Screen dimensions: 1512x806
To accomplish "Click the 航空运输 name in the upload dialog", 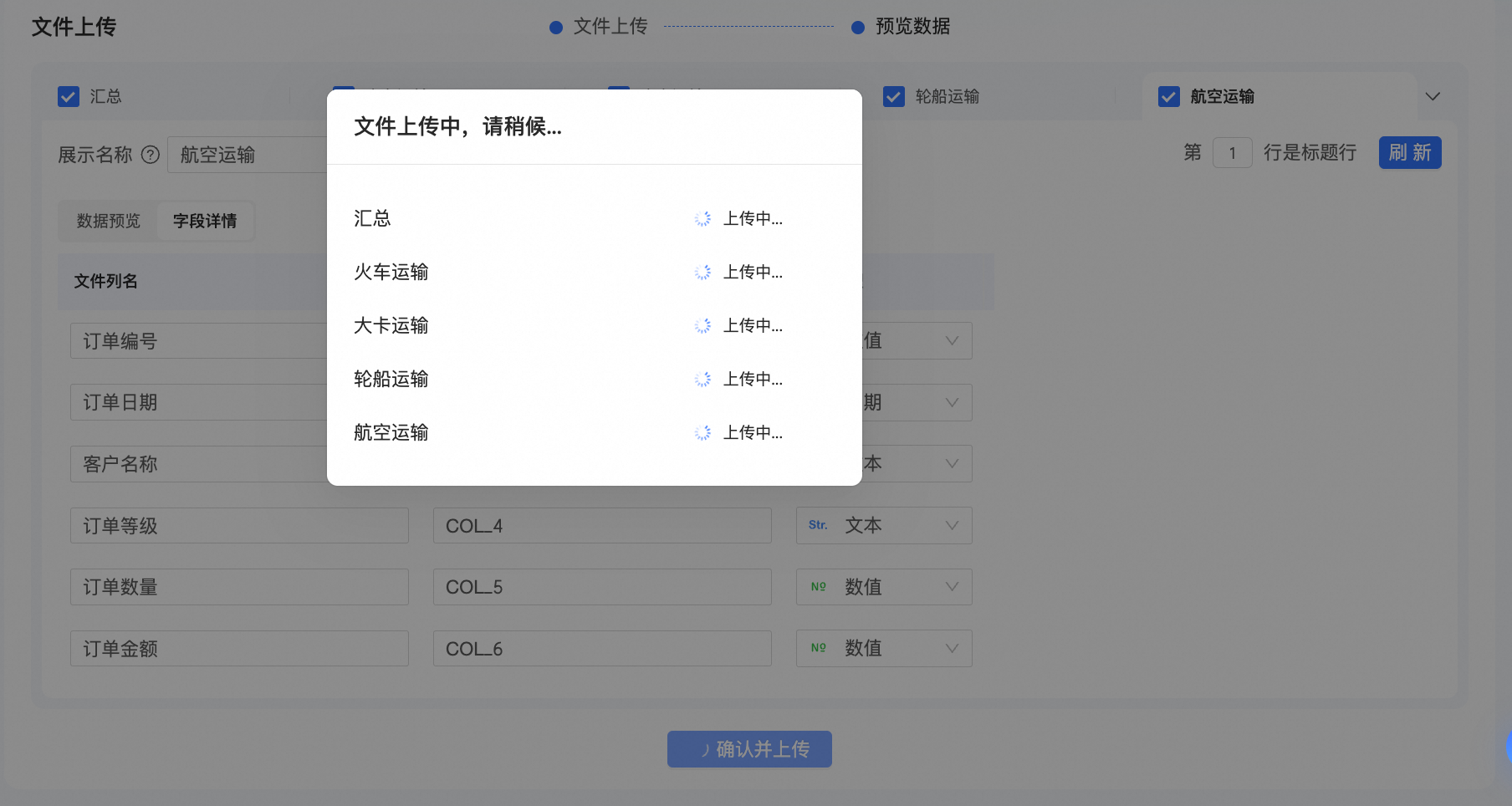I will pos(391,433).
